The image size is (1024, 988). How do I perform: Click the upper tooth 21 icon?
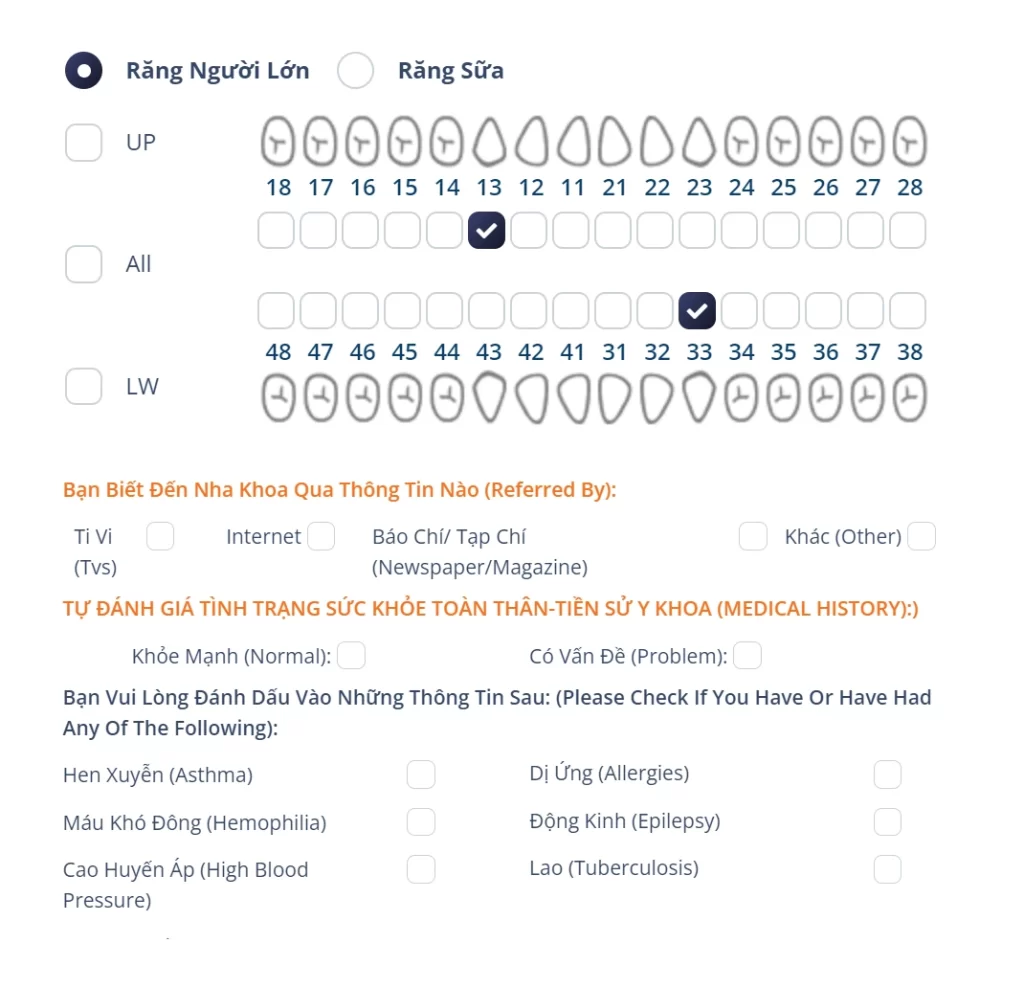614,142
